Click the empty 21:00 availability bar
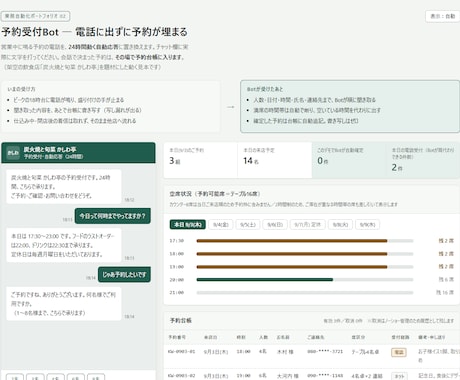This screenshot has width=460, height=380. click(x=305, y=293)
